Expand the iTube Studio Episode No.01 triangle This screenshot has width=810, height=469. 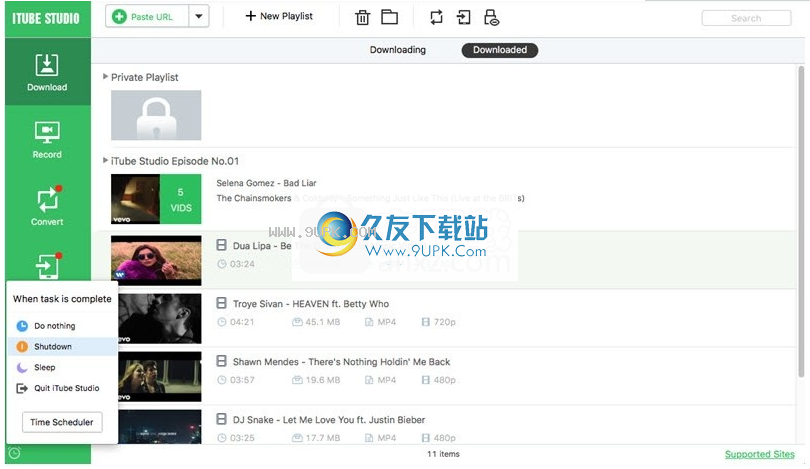tap(105, 160)
